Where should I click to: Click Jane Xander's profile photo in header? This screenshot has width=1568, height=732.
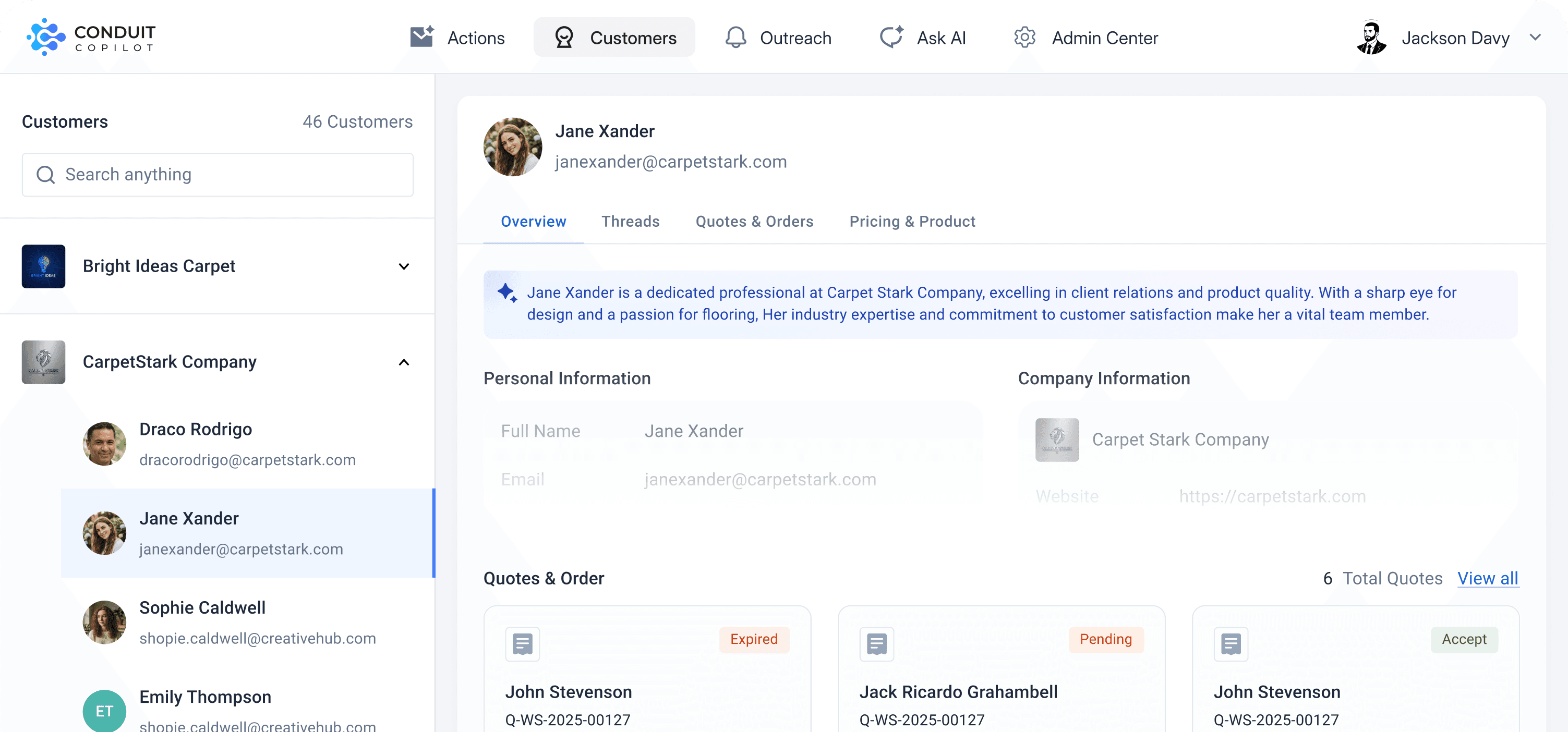click(513, 147)
